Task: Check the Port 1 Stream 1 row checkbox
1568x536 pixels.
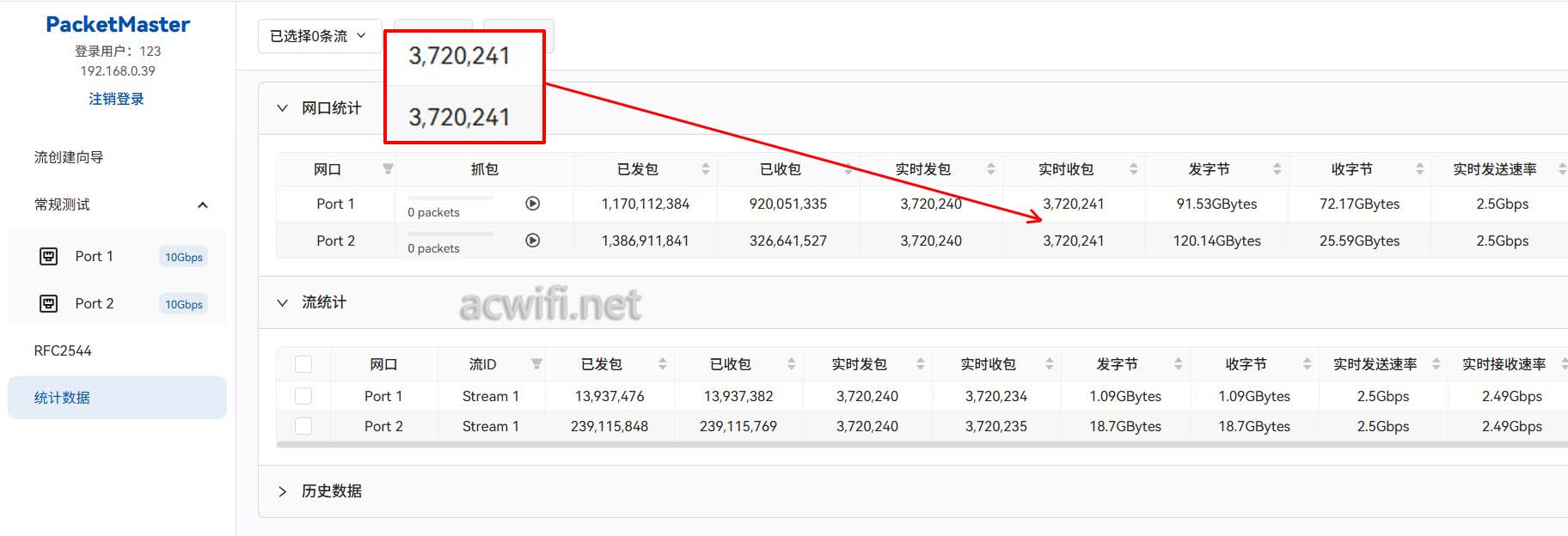Action: click(303, 396)
